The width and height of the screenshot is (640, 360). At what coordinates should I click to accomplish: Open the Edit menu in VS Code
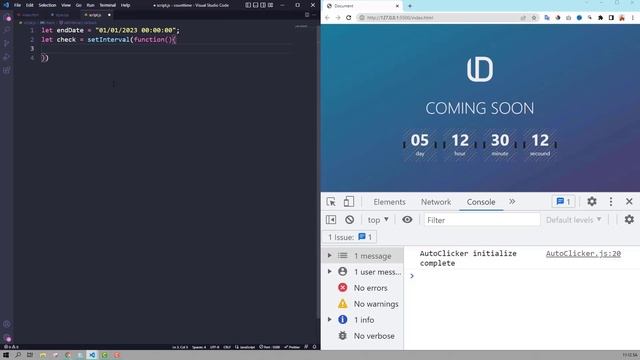[29, 5]
